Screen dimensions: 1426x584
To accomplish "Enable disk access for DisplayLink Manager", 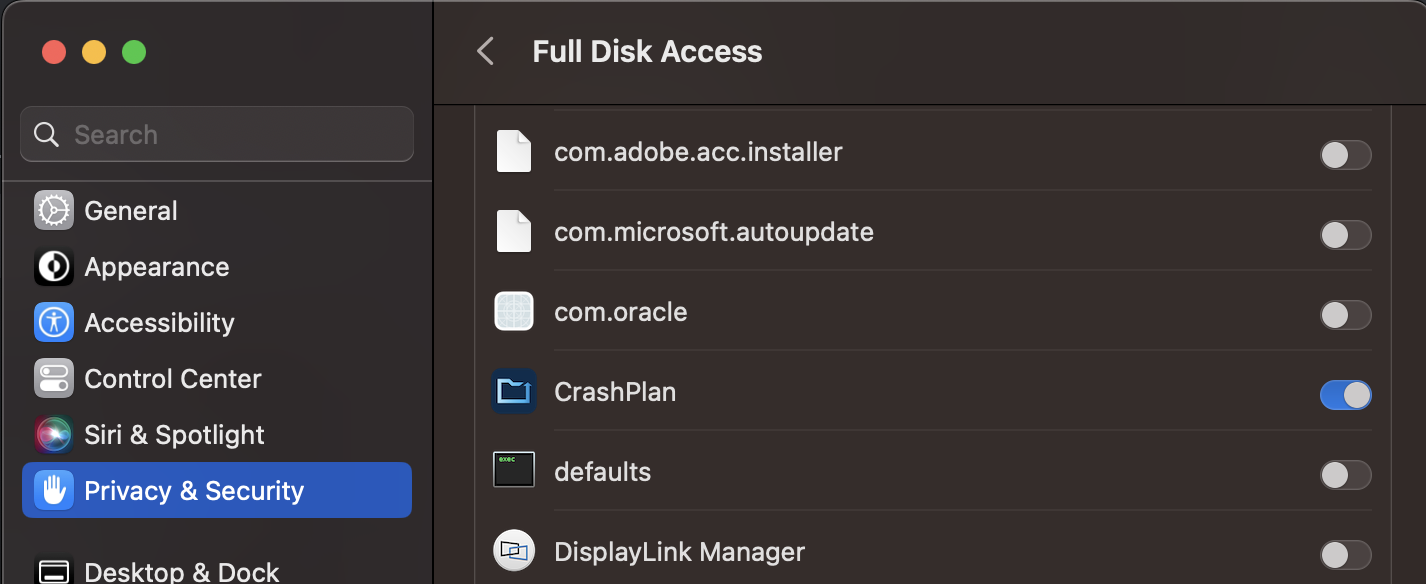I will [1345, 555].
